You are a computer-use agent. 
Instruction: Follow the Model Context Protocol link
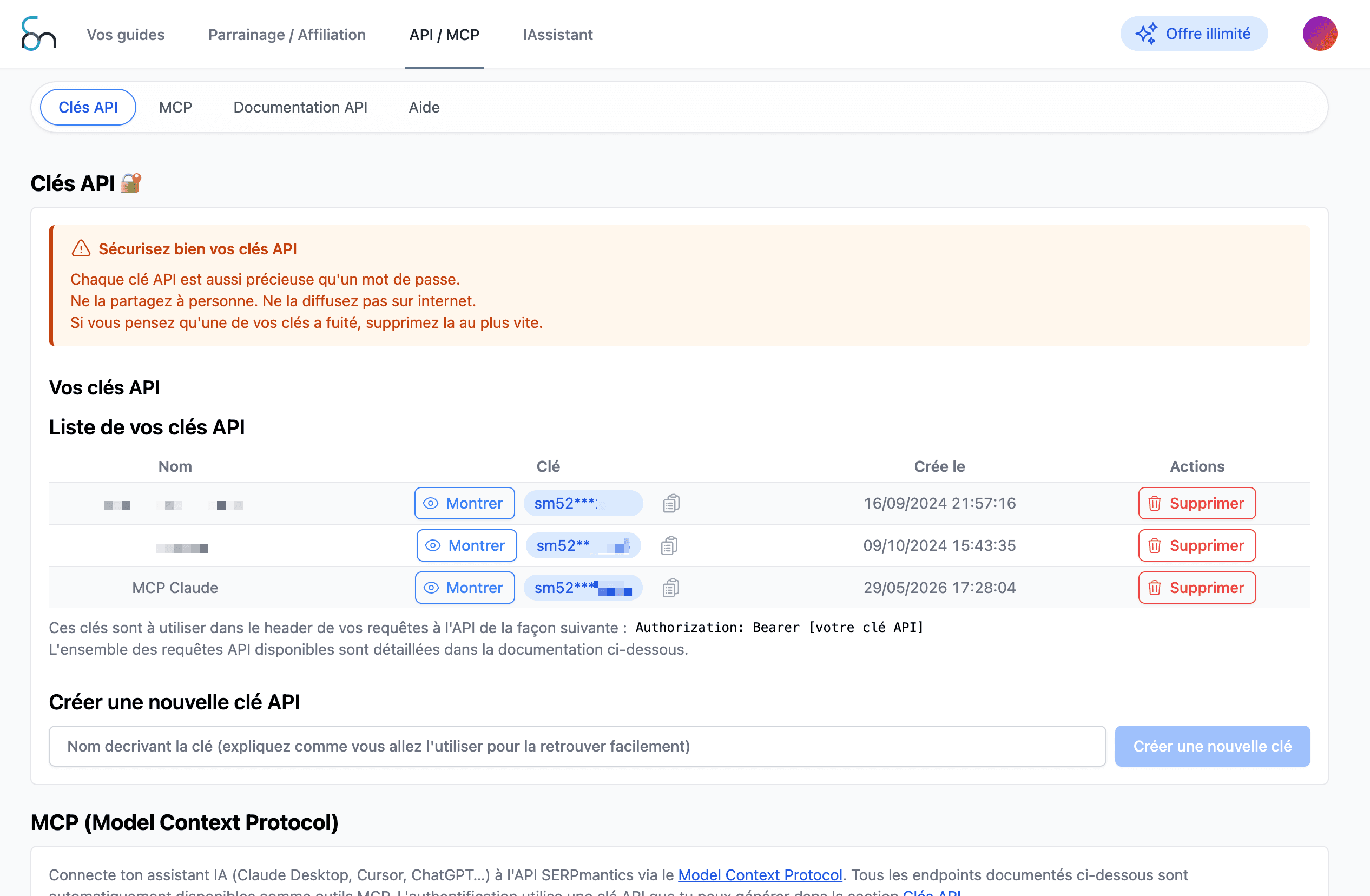[760, 875]
